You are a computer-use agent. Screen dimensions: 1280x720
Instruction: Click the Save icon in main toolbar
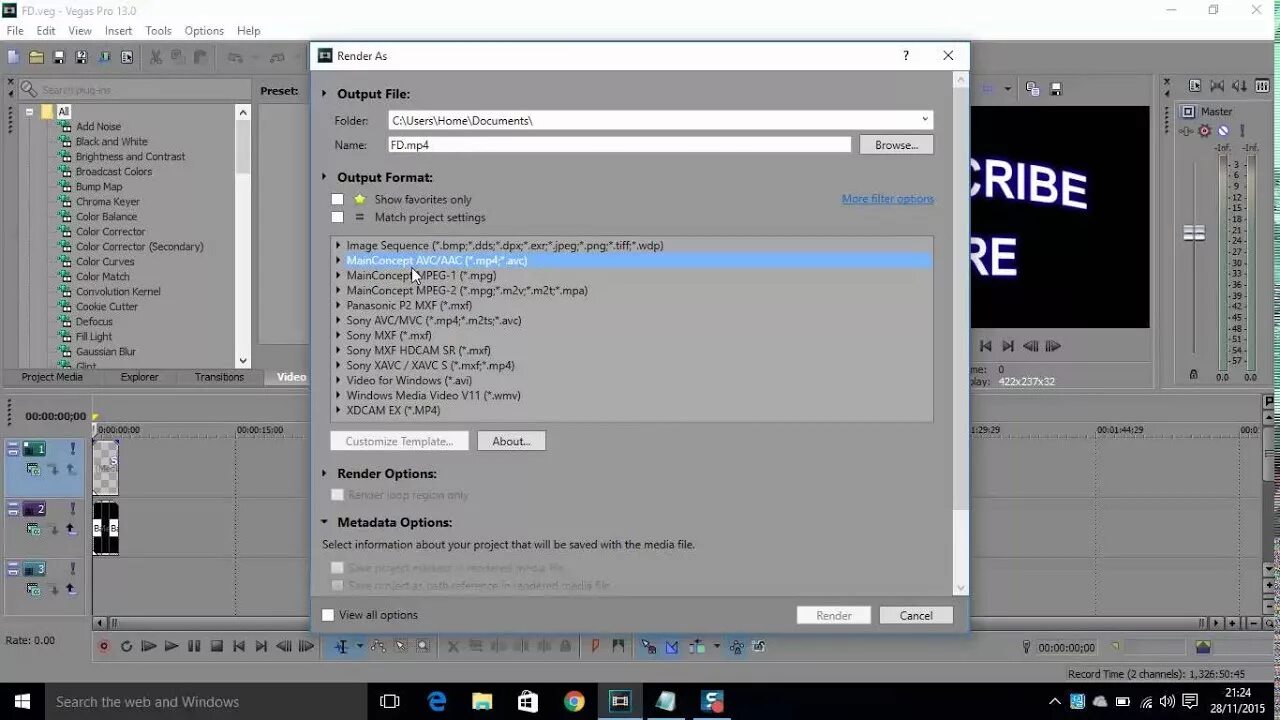59,58
